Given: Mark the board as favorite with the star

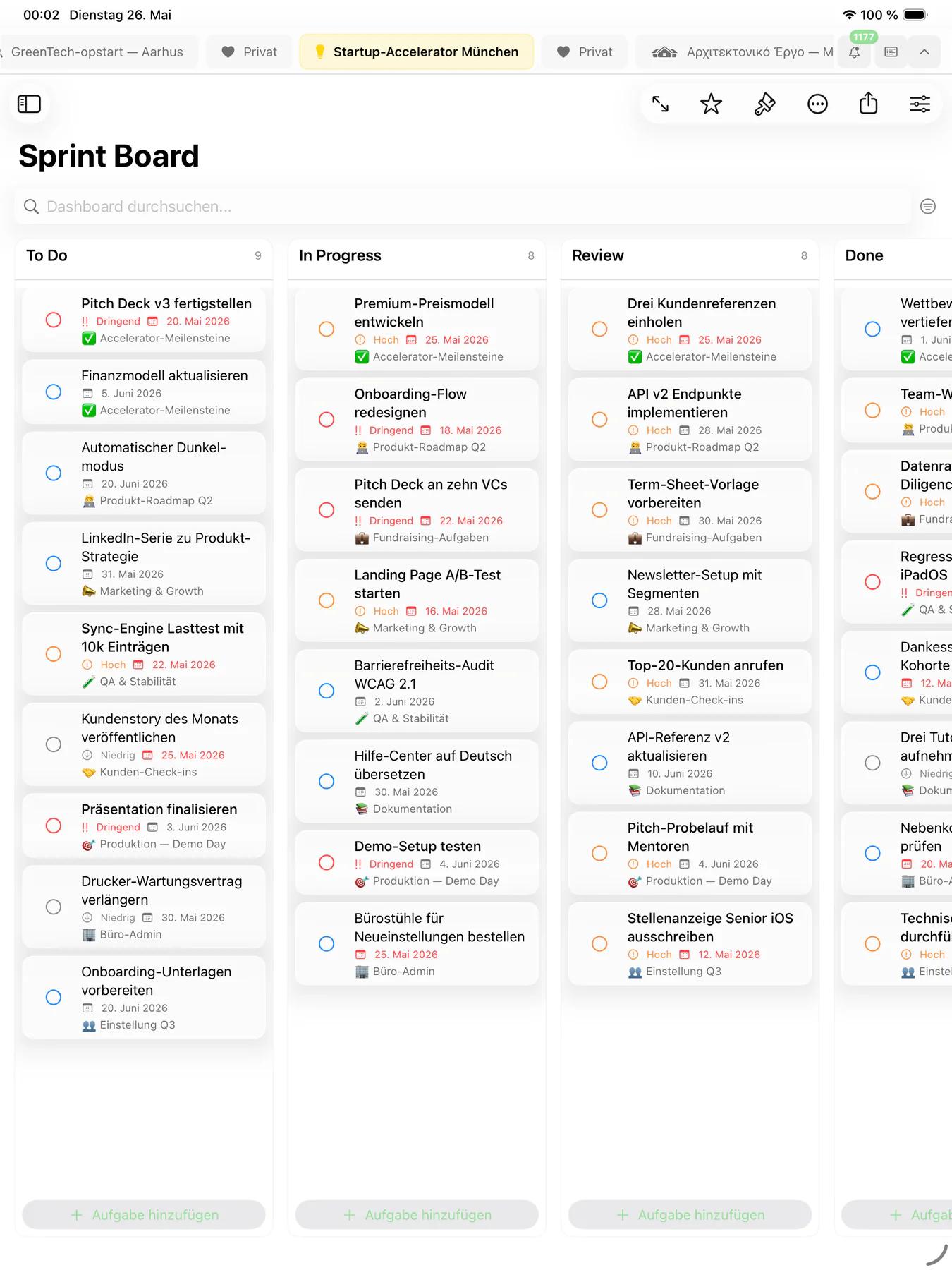Looking at the screenshot, I should click(711, 104).
